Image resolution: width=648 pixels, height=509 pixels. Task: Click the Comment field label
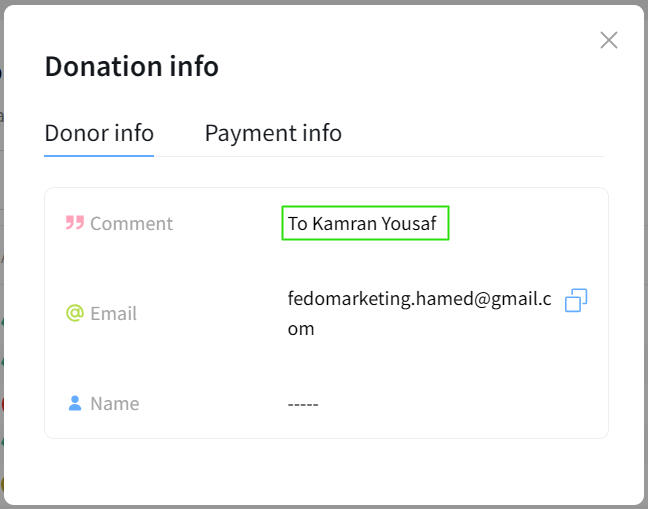coord(131,223)
